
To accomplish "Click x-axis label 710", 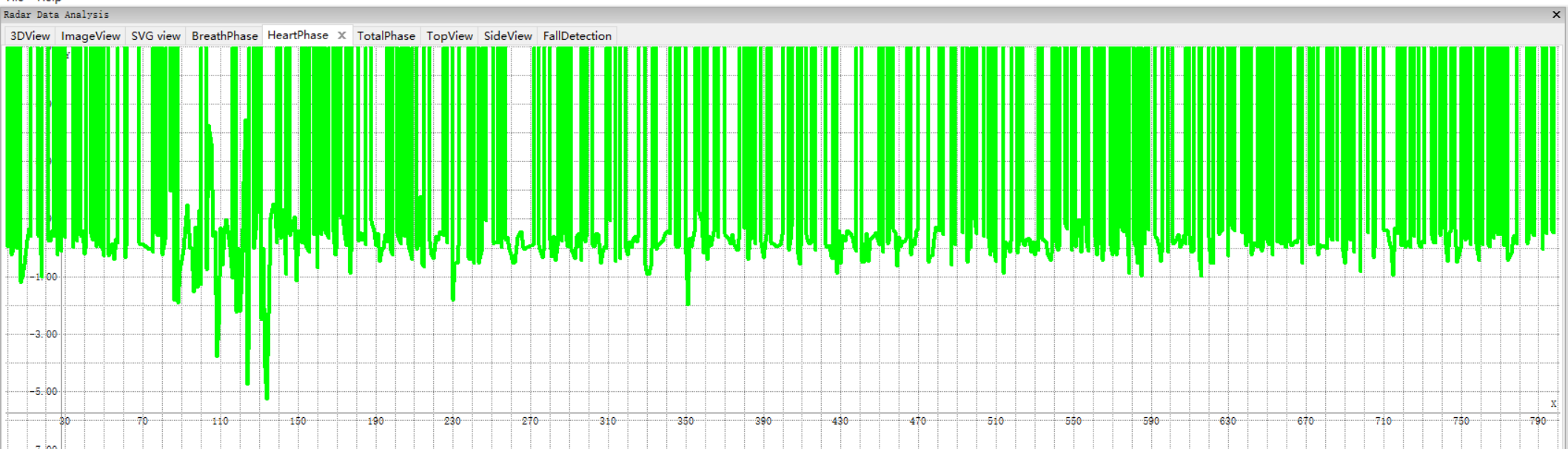I will click(1384, 421).
